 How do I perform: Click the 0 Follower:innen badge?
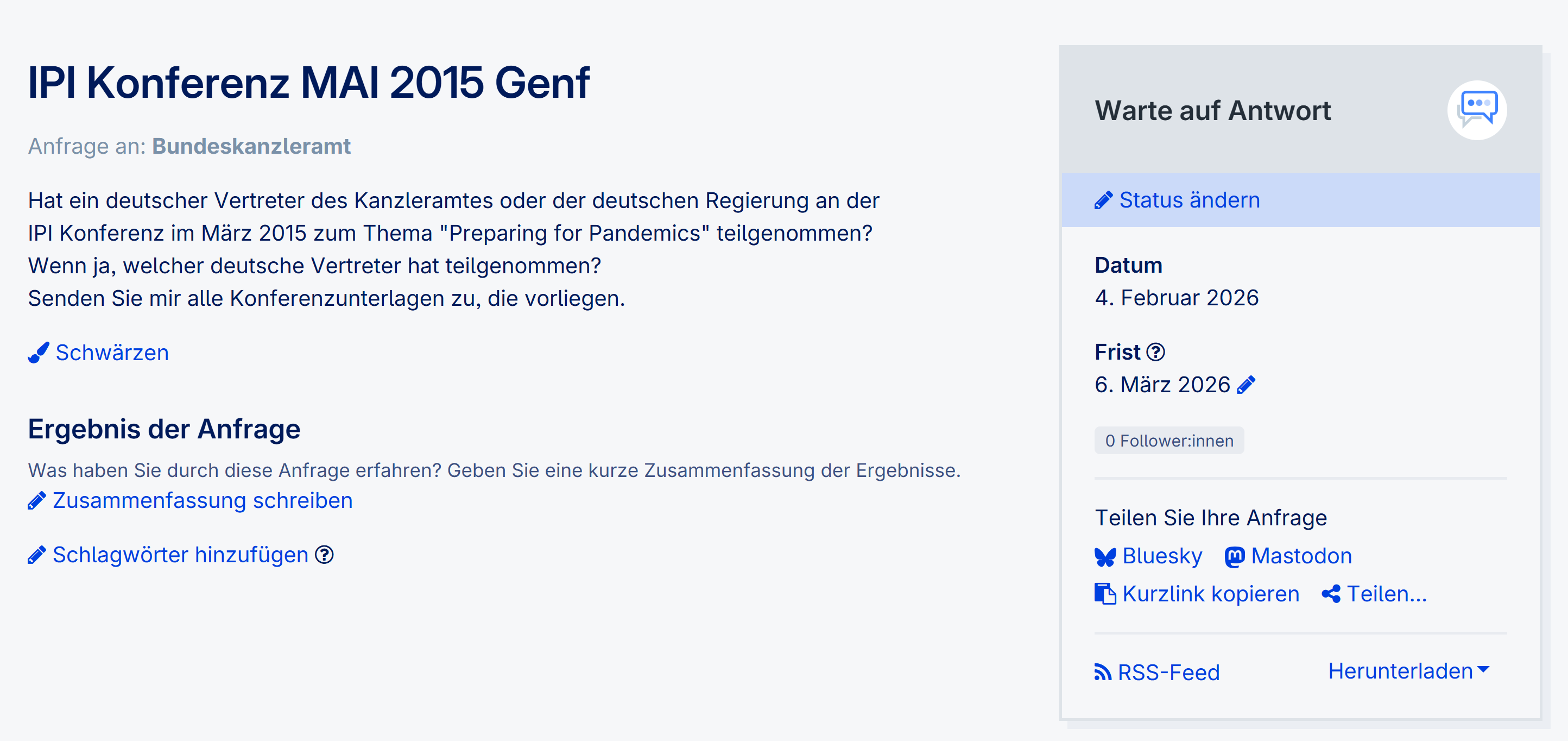[1169, 440]
